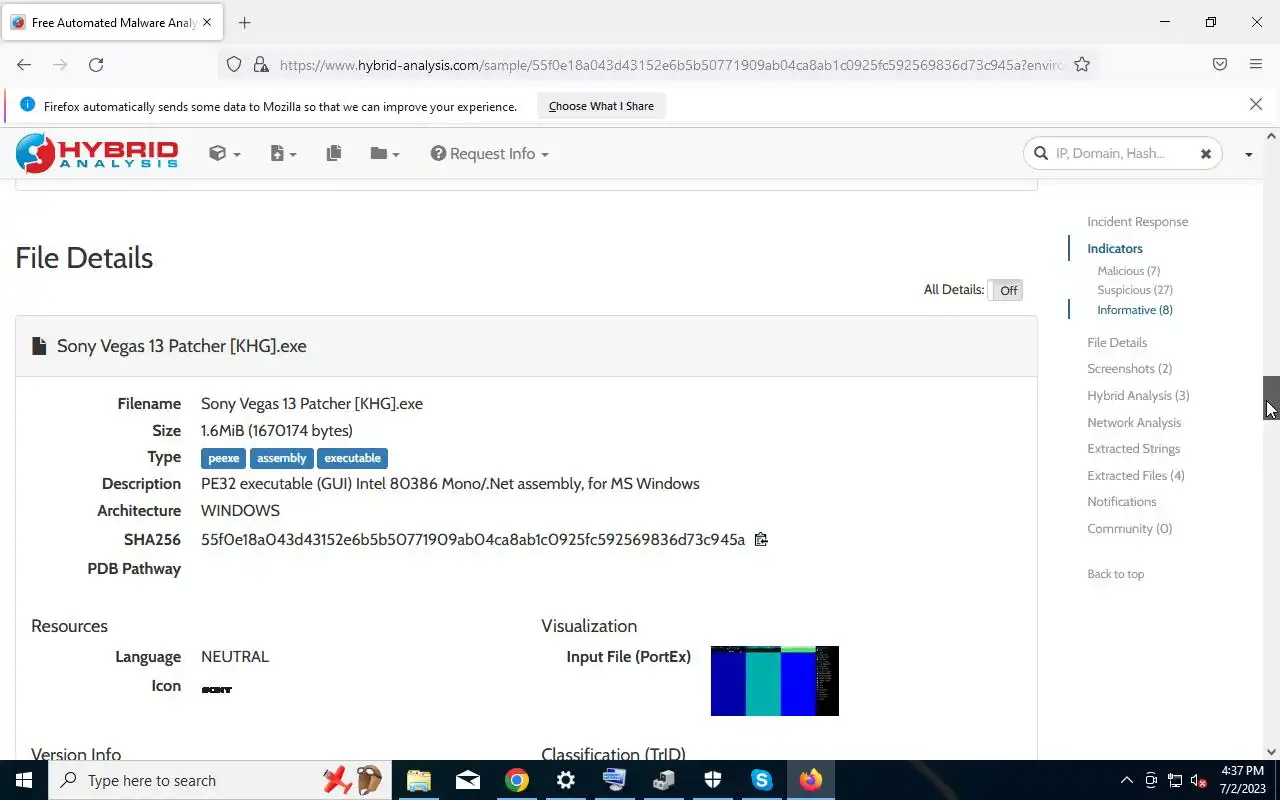Clear the search field with the X
Image resolution: width=1280 pixels, height=800 pixels.
[x=1206, y=154]
